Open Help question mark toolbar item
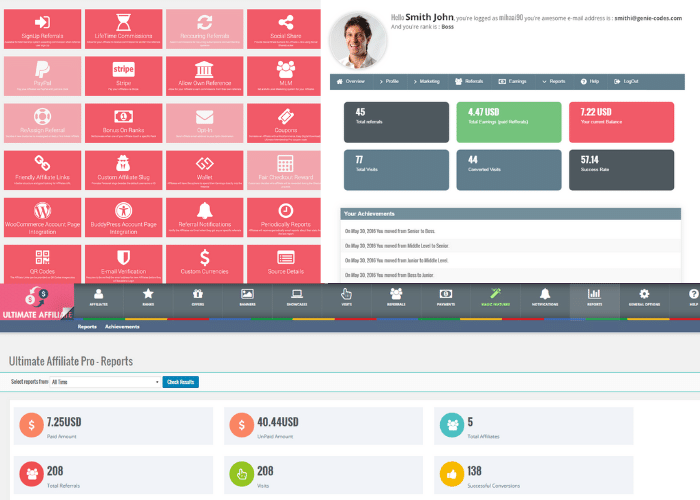This screenshot has width=700, height=500. pos(693,298)
